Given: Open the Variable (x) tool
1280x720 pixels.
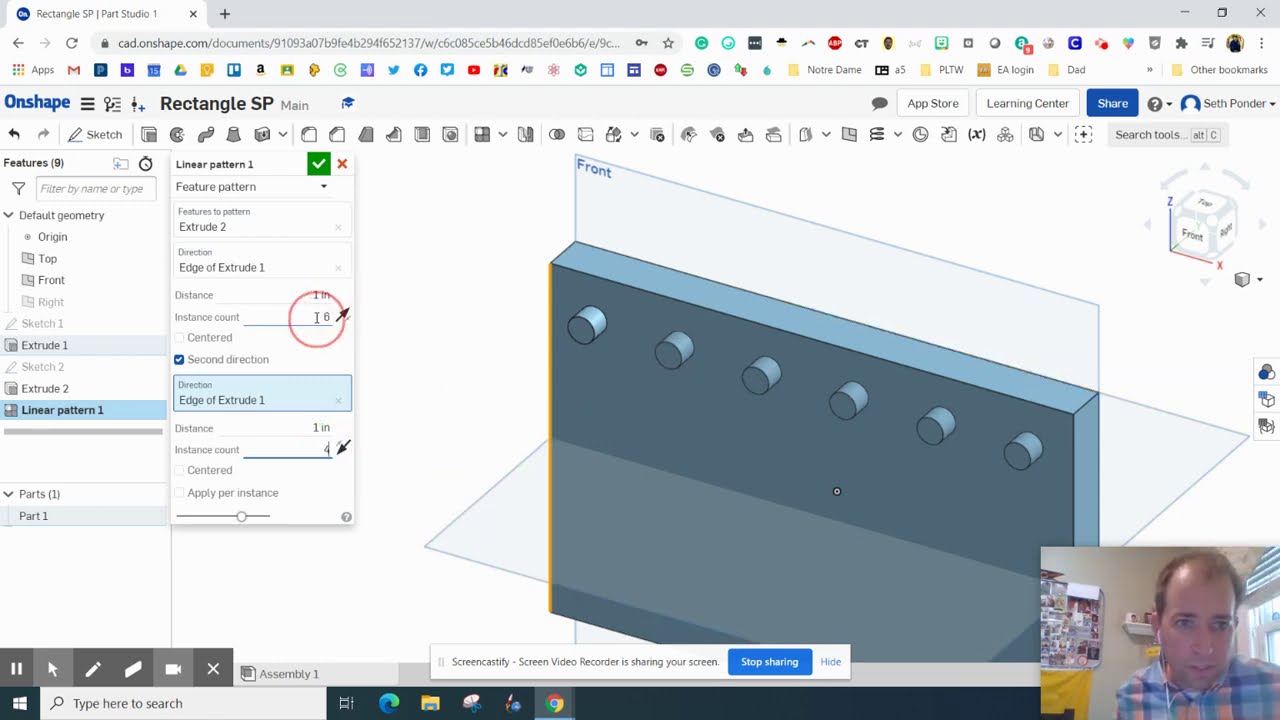Looking at the screenshot, I should pos(977,134).
